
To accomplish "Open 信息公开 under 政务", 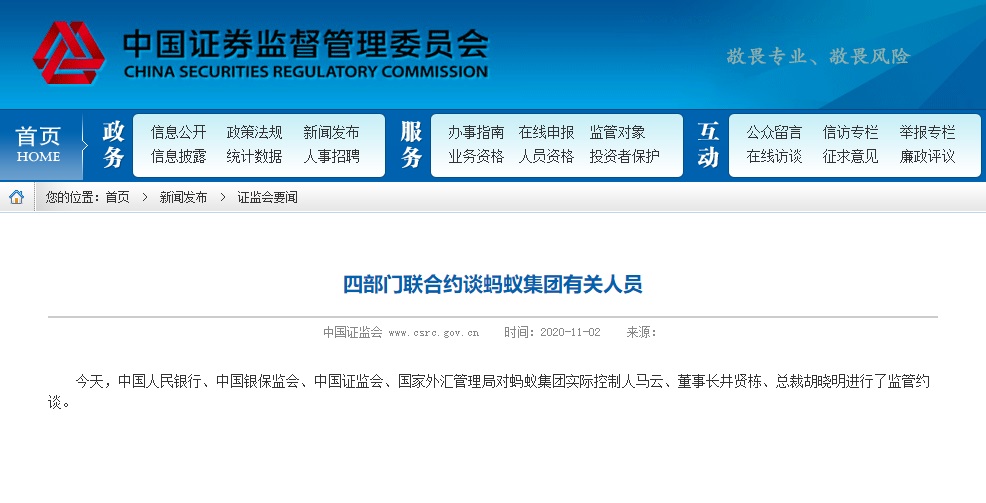I will 179,132.
